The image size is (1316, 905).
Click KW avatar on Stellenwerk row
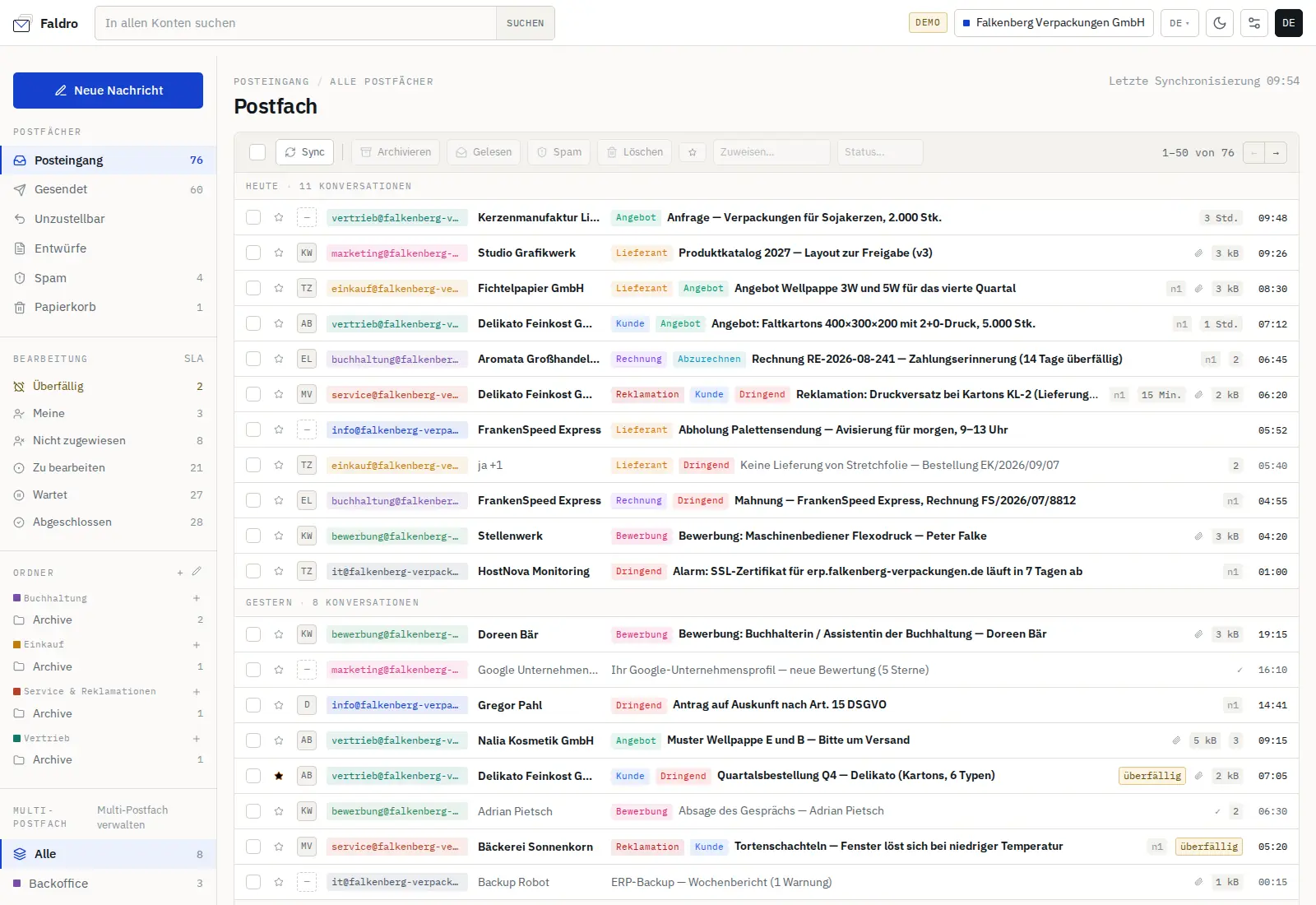(x=307, y=536)
